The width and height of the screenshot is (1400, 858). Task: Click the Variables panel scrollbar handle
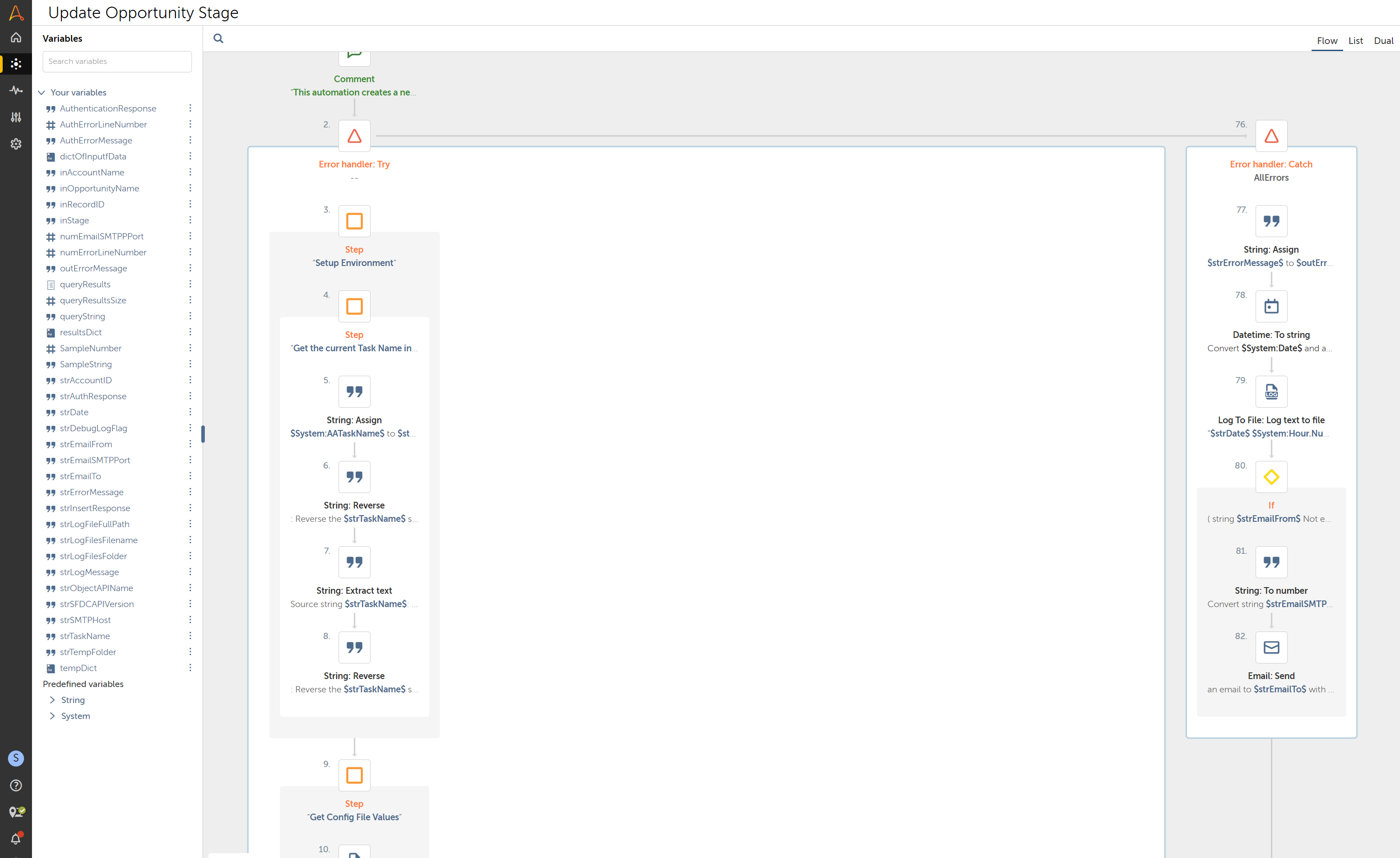tap(203, 434)
